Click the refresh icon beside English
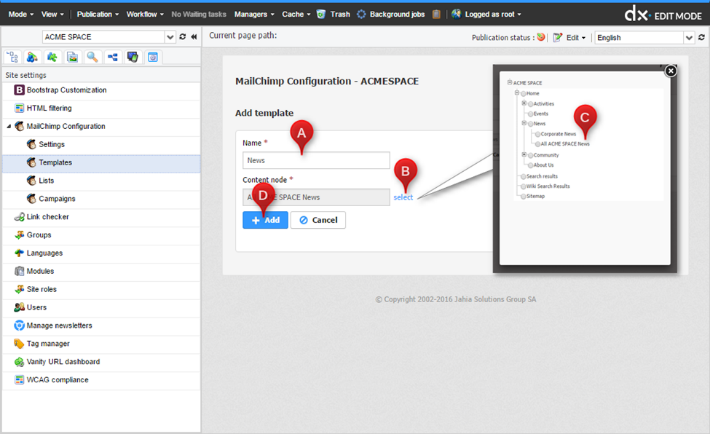This screenshot has height=434, width=710. (701, 37)
